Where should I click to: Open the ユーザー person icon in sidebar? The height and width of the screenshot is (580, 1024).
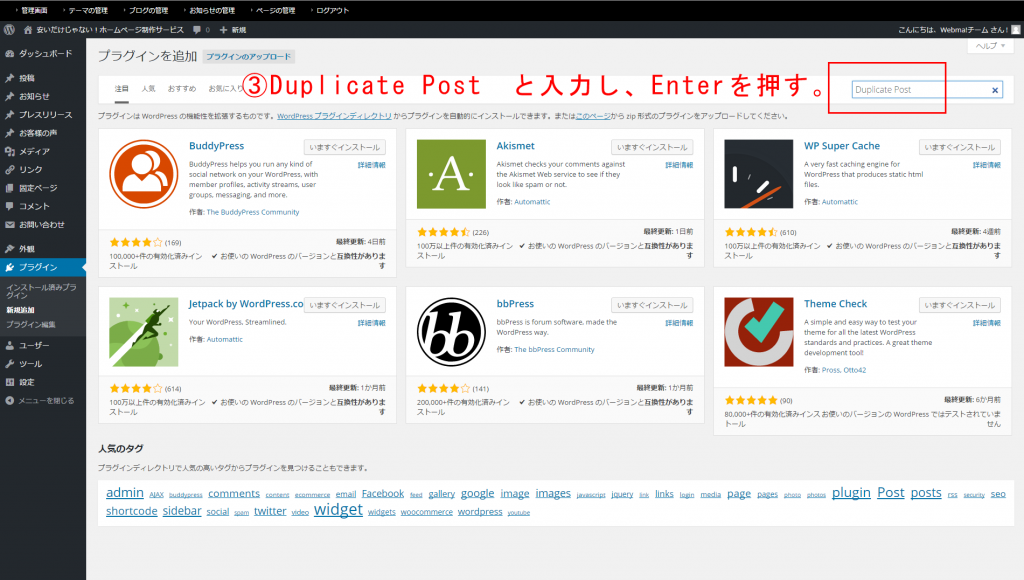tap(10, 346)
